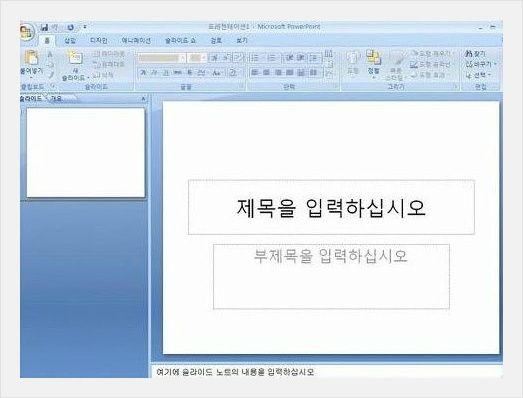Go to the 애니메이션 ribbon tab
523x398 pixels.
[x=136, y=40]
